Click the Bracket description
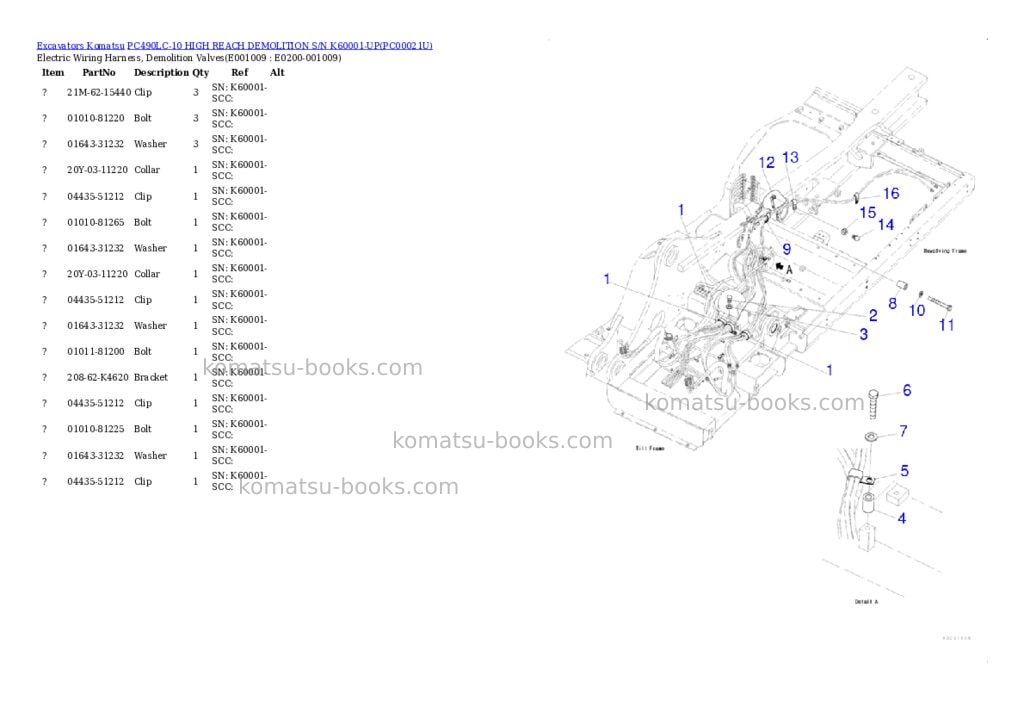The width and height of the screenshot is (1024, 725). 151,378
